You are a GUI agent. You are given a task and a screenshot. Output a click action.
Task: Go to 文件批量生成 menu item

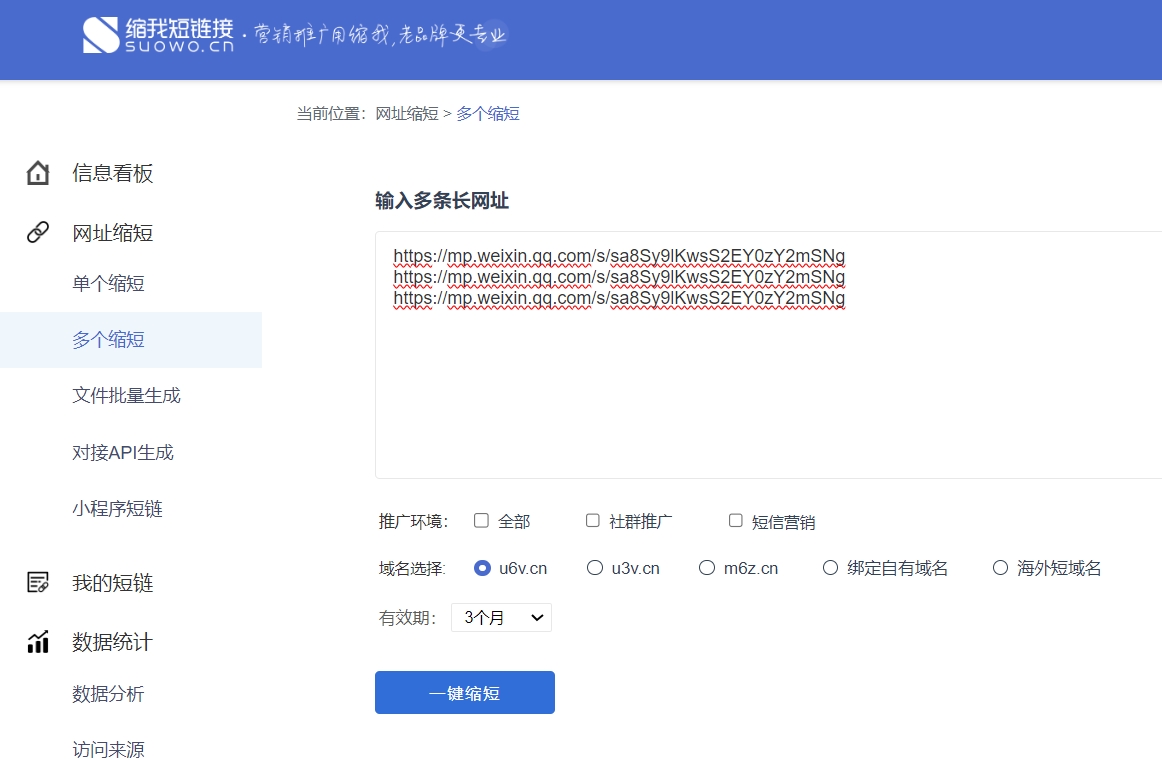point(126,396)
